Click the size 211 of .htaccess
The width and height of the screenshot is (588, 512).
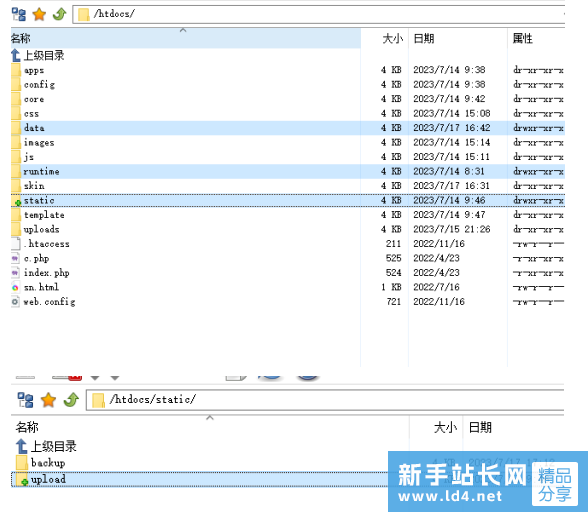pos(394,244)
